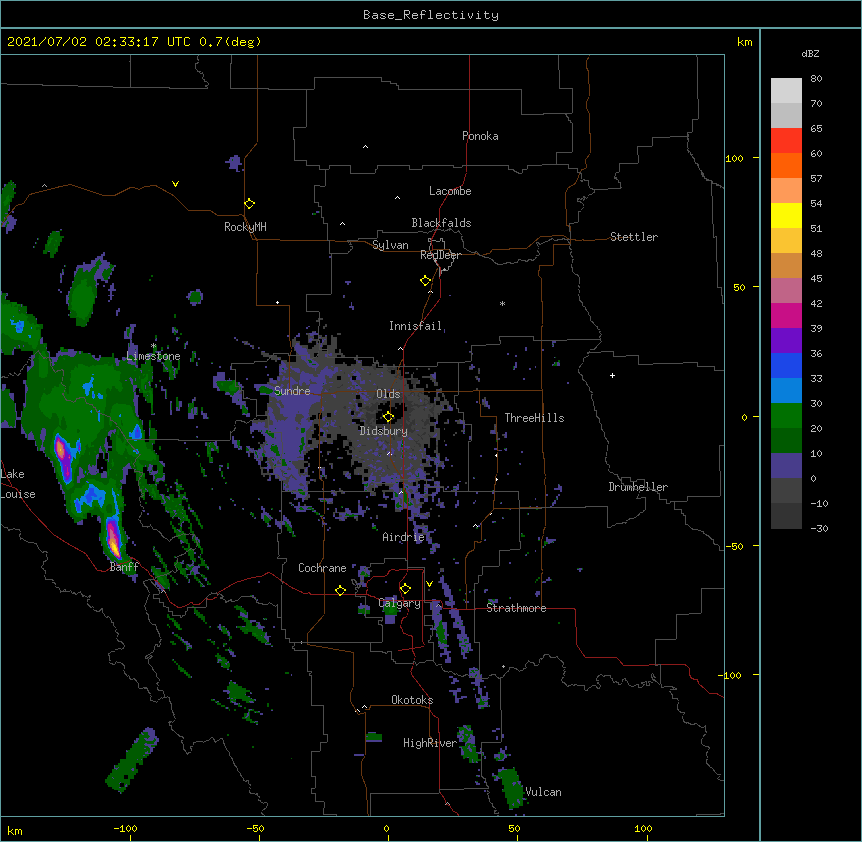
Task: Select the white plus marker north of Drumheller
Action: point(612,375)
